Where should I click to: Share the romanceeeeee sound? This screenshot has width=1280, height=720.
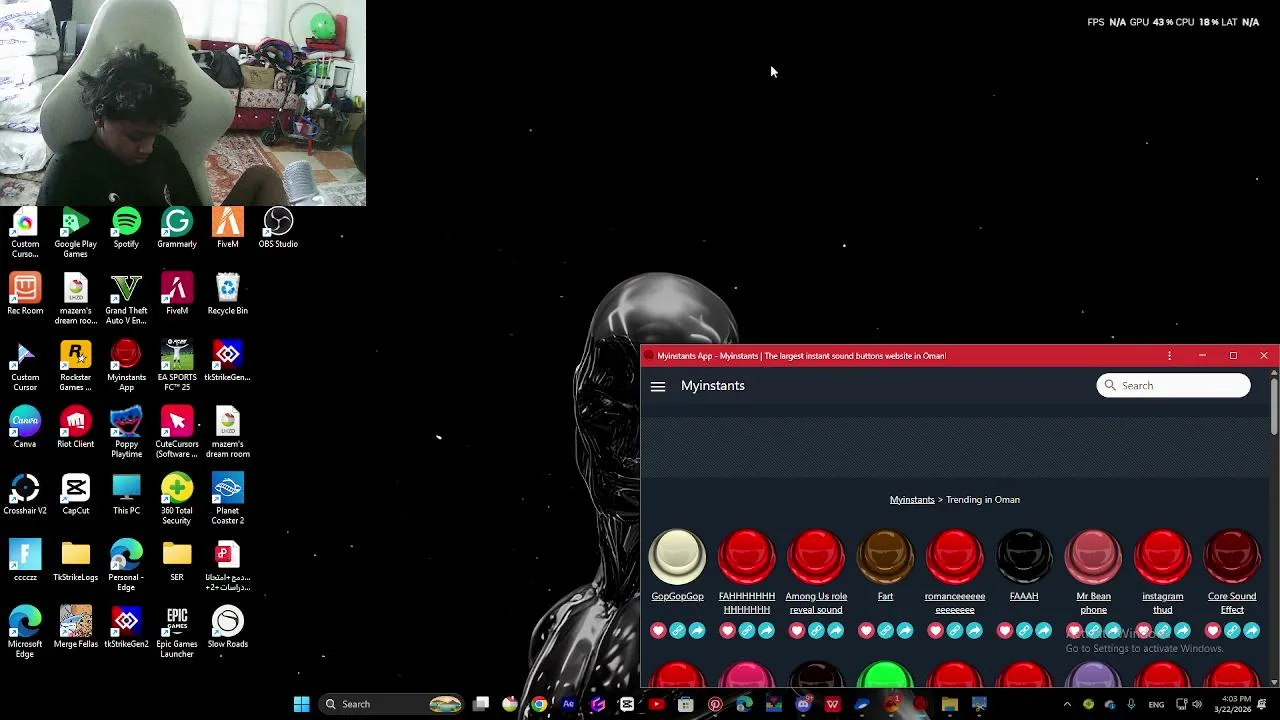pos(974,630)
